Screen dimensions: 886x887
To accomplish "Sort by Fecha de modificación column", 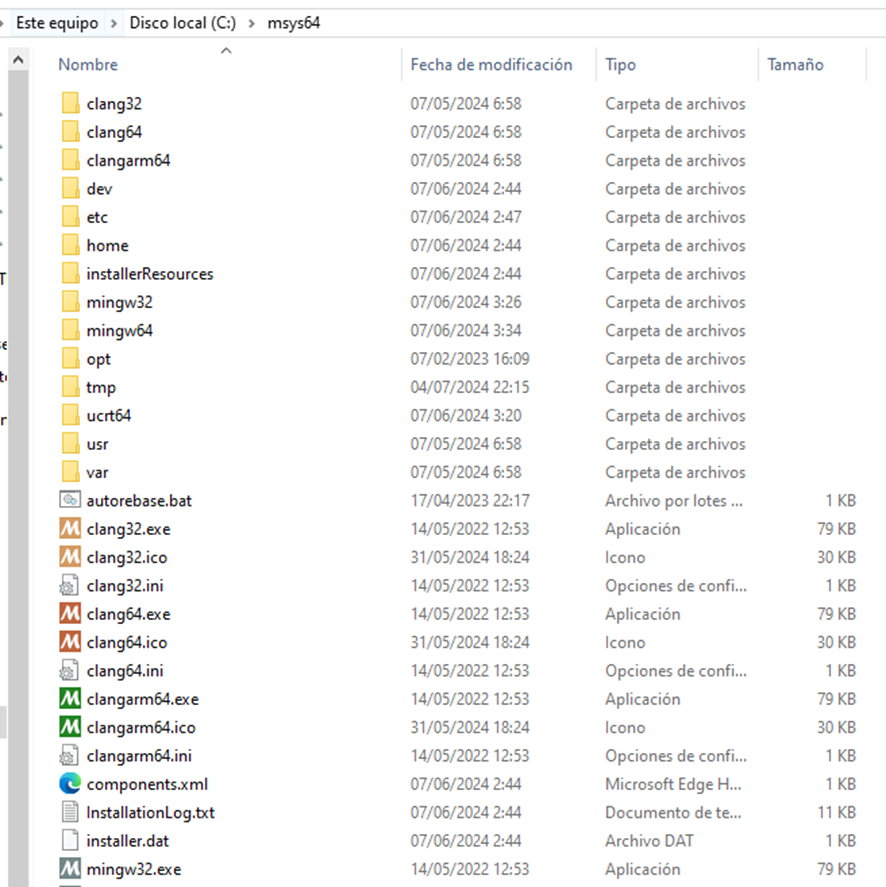I will click(x=491, y=64).
